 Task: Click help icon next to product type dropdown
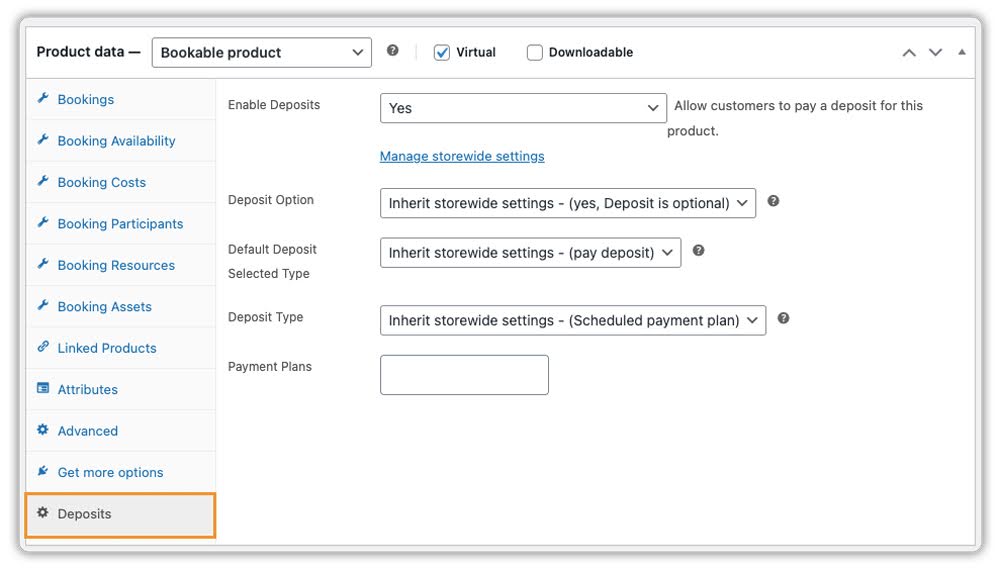393,51
